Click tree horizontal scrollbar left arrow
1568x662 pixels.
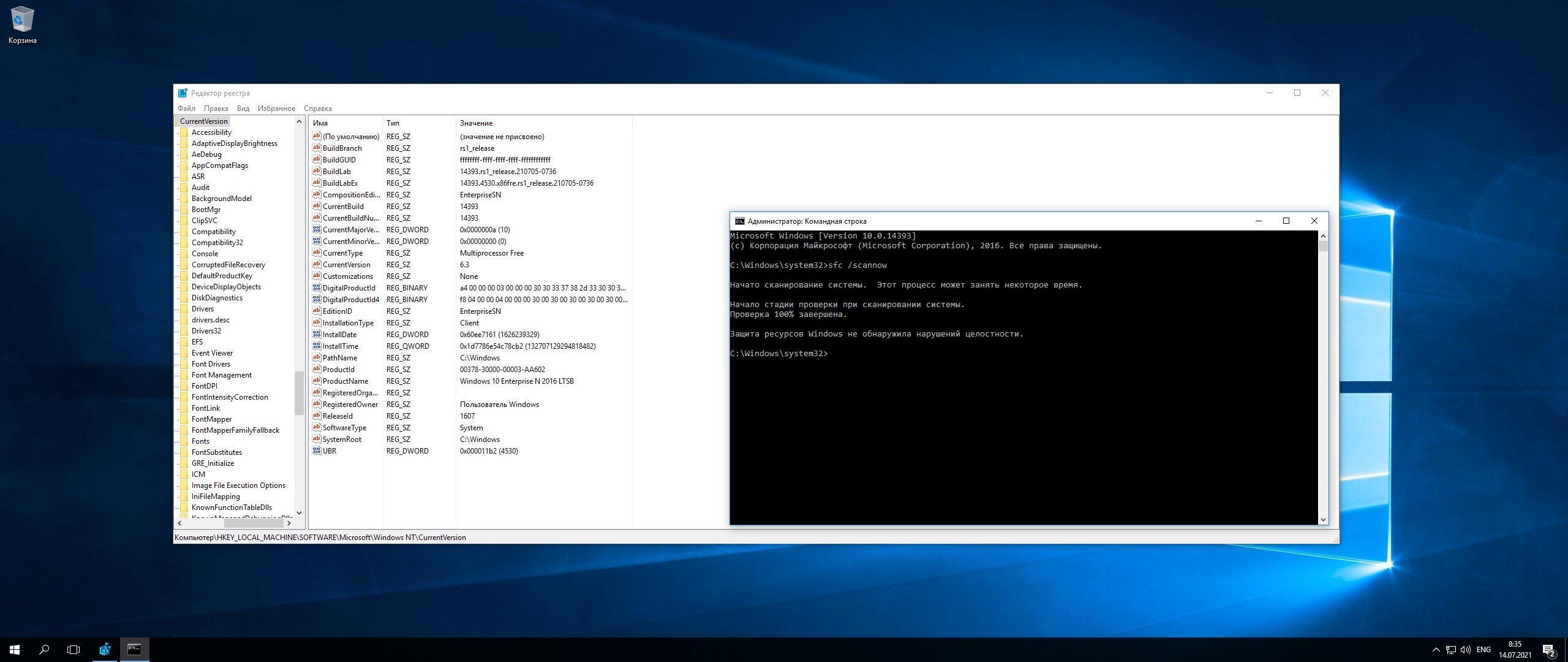point(179,523)
